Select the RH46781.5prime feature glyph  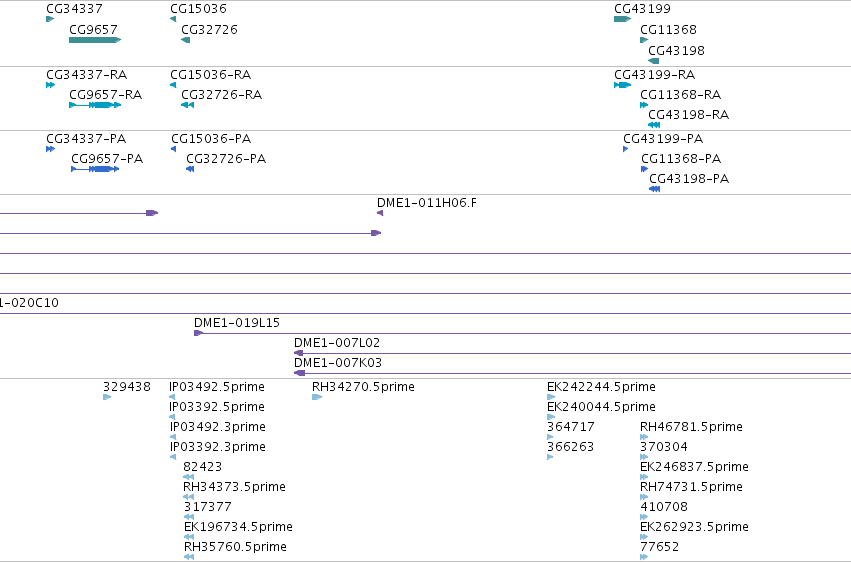(644, 437)
